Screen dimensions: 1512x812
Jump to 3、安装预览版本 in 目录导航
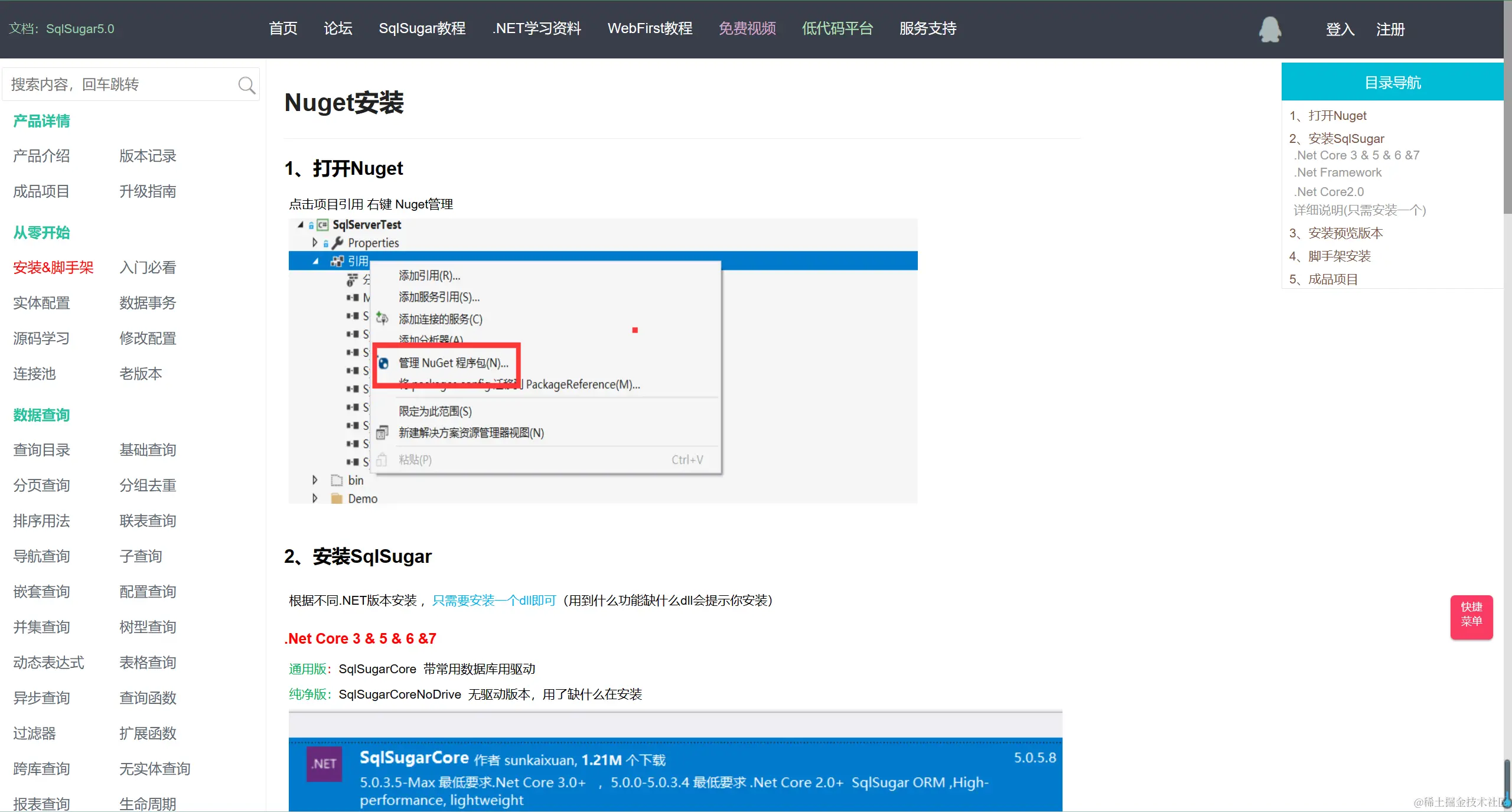tap(1336, 233)
